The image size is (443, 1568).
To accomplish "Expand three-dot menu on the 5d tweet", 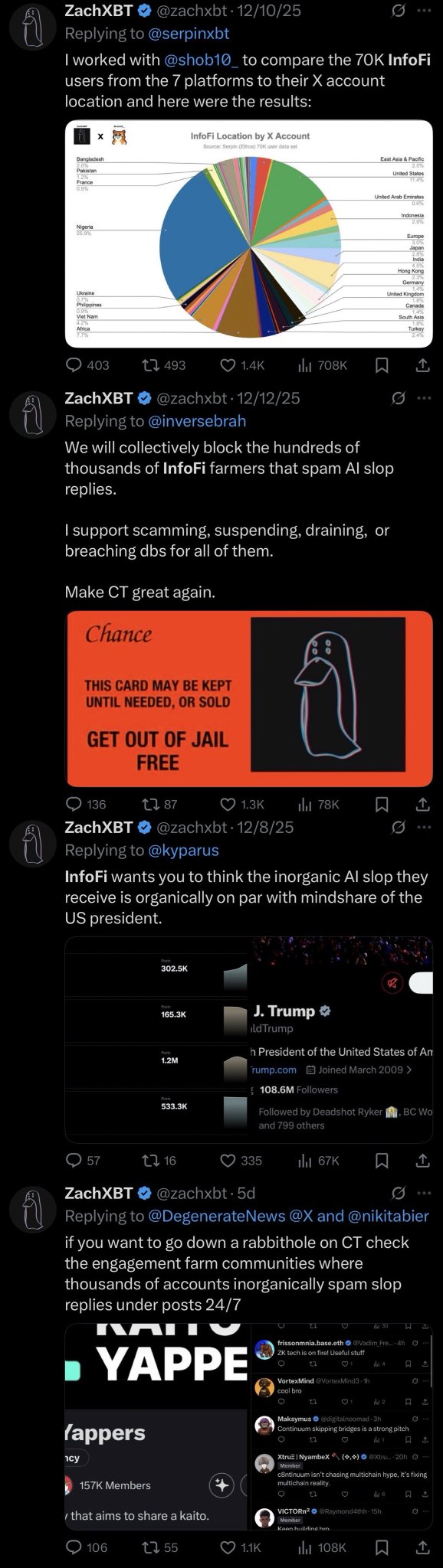I will point(424,1193).
